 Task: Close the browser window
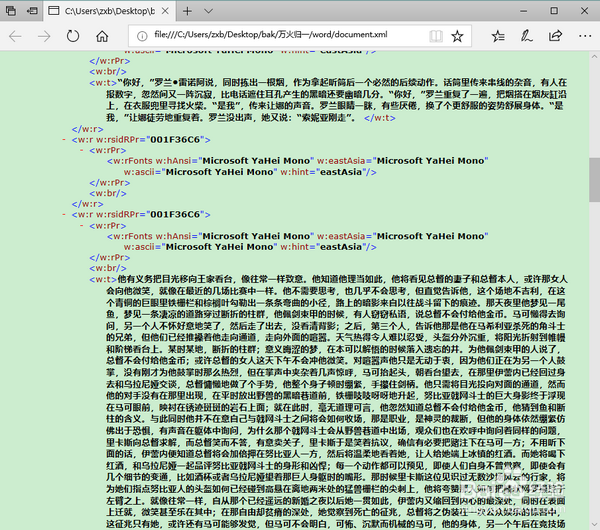pos(584,11)
